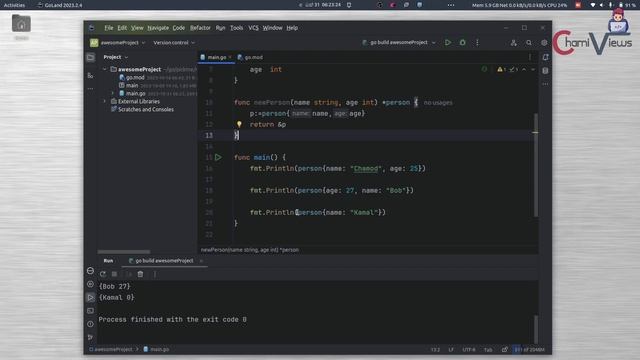Screen dimensions: 640x360
Task: Click GoLand 2023.2.4 app indicator in top bar
Action: tap(60, 5)
